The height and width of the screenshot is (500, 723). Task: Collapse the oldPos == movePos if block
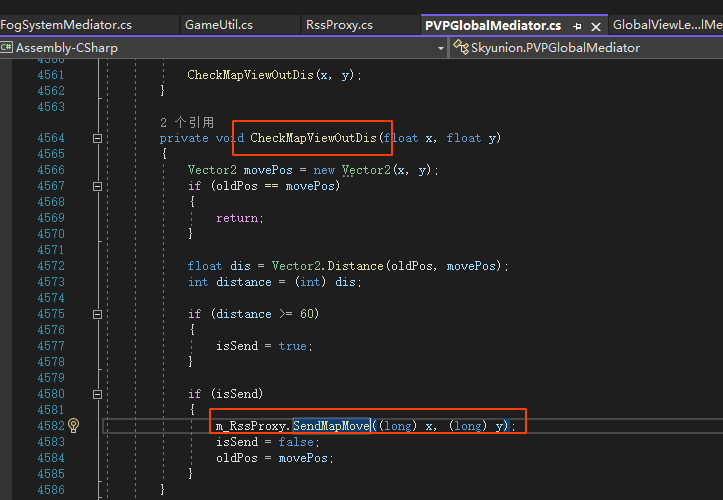97,186
